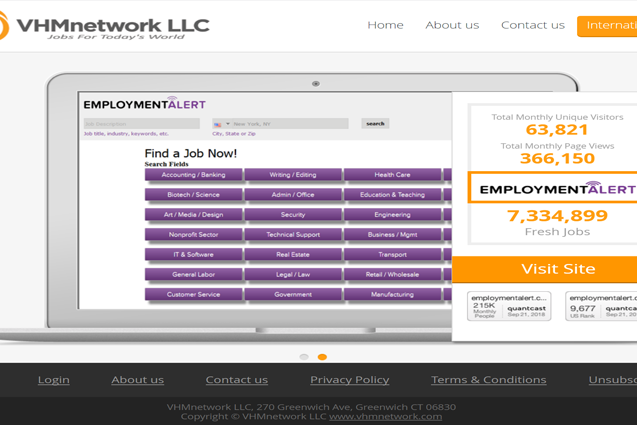
Task: Select Health Care category
Action: (x=392, y=175)
